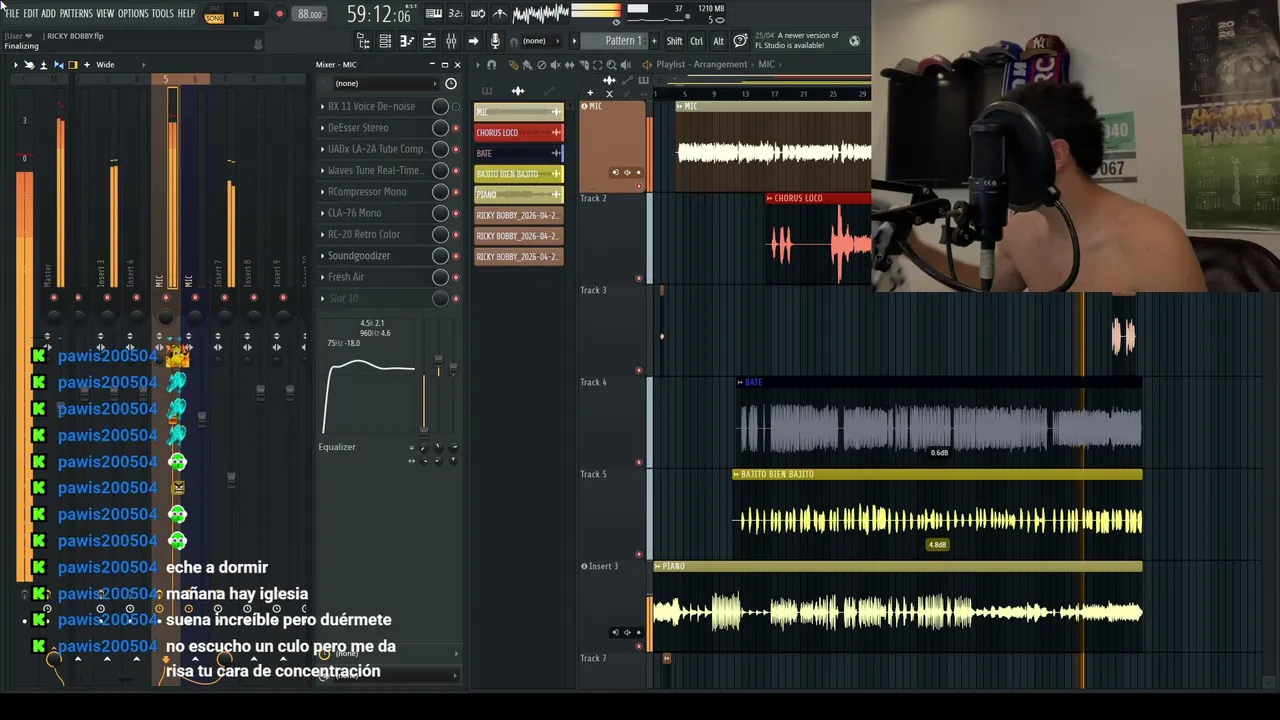The image size is (1280, 720).
Task: Click the Pause playback button
Action: coord(235,14)
